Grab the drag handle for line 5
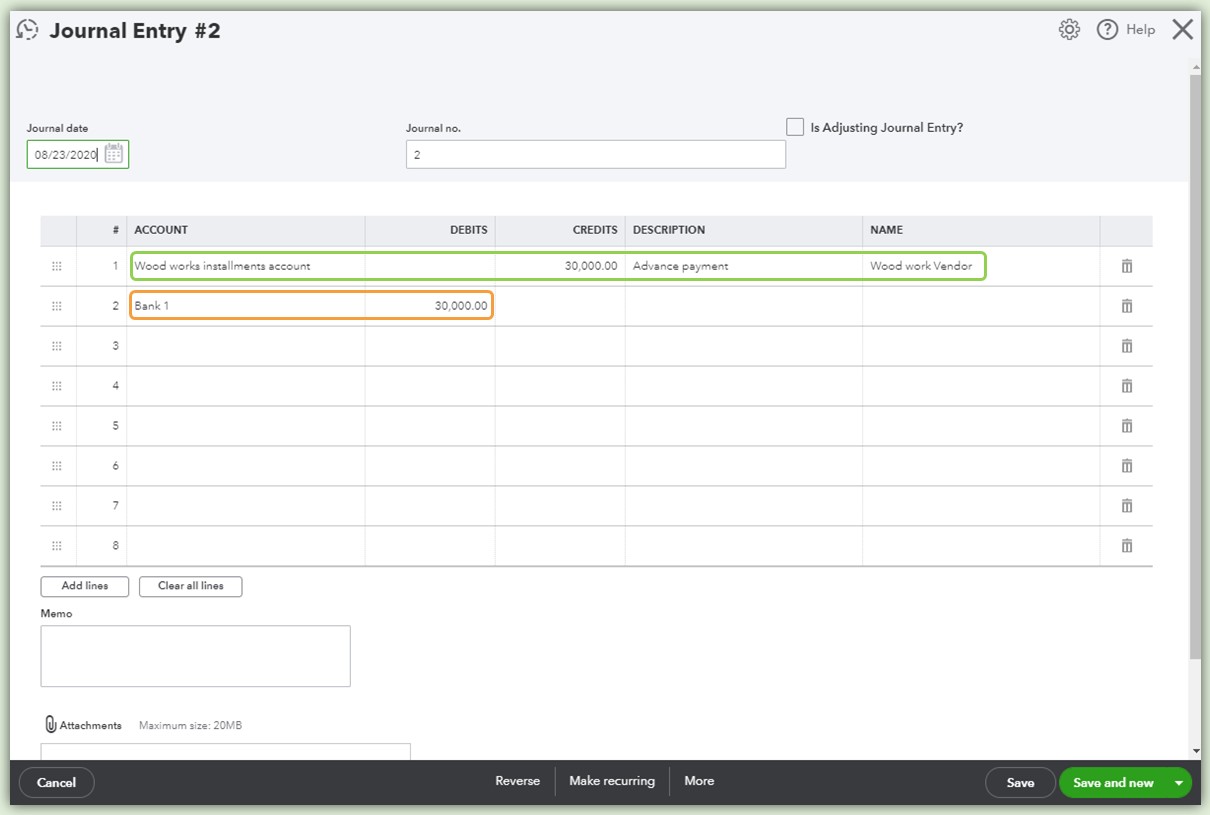The width and height of the screenshot is (1210, 815). (x=57, y=426)
